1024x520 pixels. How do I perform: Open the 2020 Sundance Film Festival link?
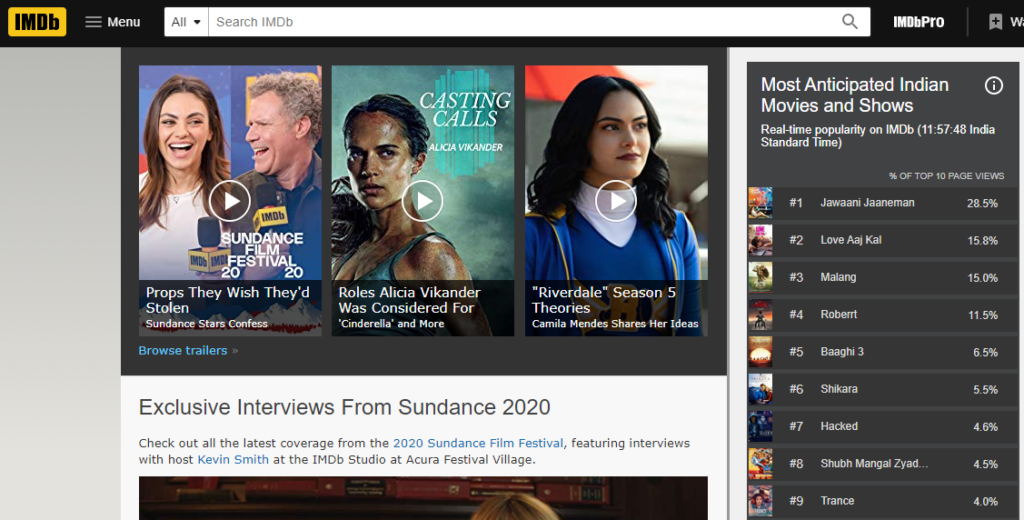tap(478, 443)
